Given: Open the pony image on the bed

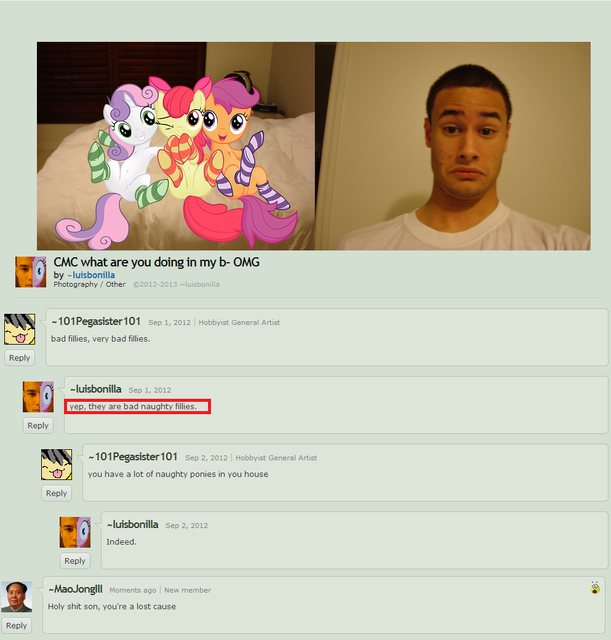Looking at the screenshot, I should tap(176, 146).
